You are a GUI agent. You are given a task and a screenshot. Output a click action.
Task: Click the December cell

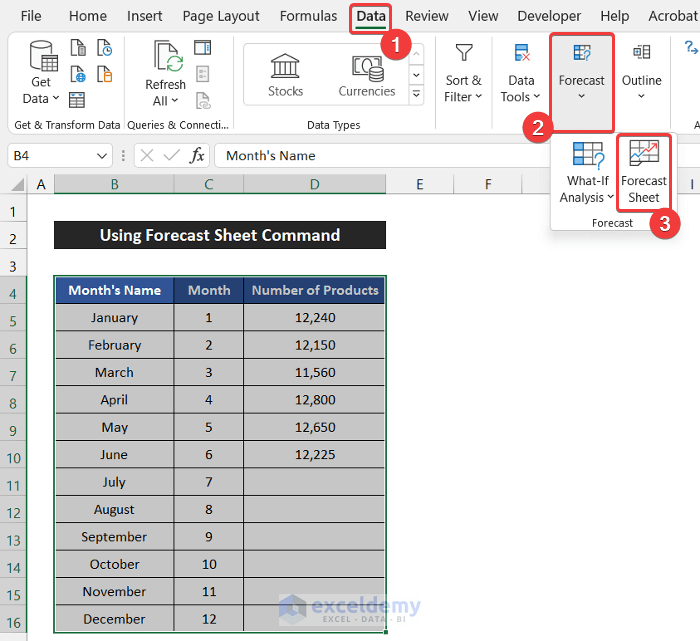114,619
